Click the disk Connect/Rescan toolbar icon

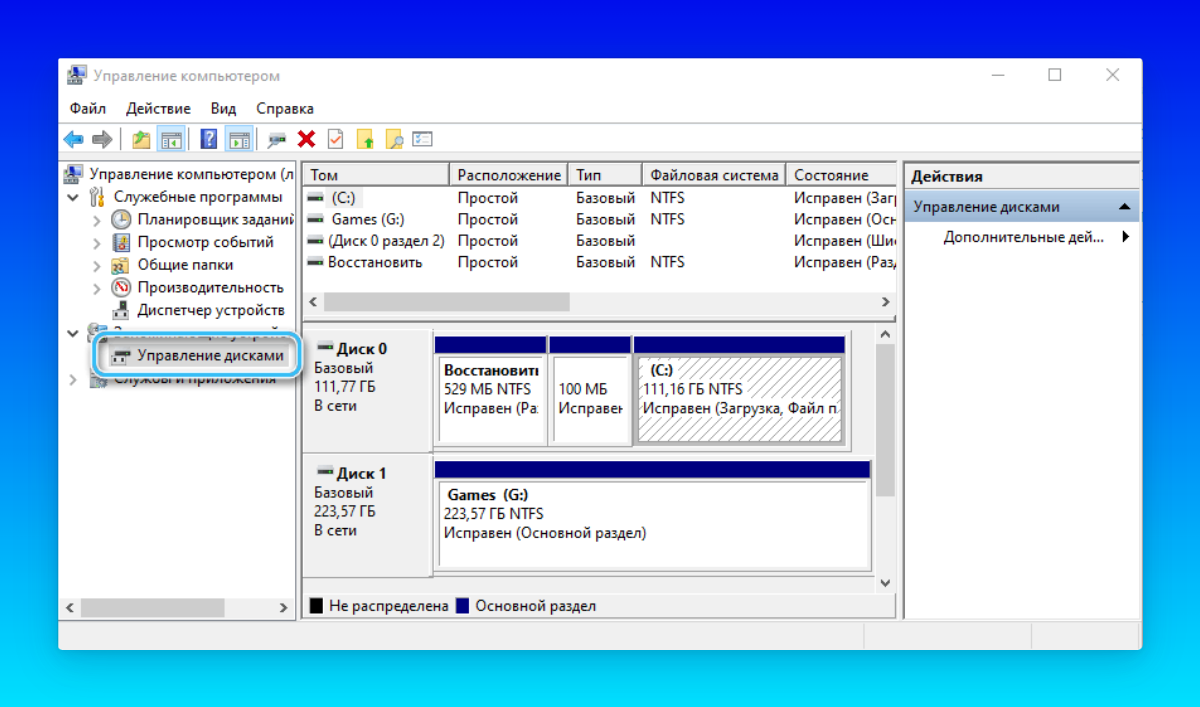(277, 139)
